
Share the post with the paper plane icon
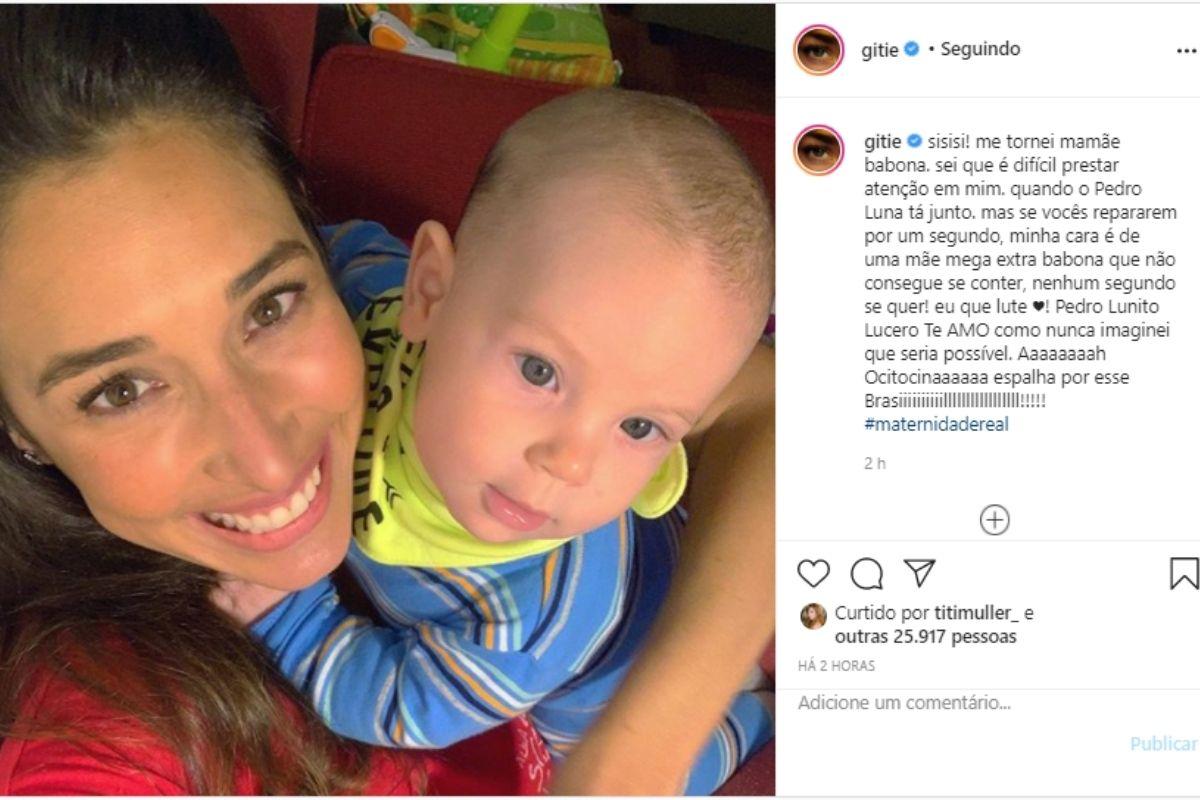pos(919,573)
